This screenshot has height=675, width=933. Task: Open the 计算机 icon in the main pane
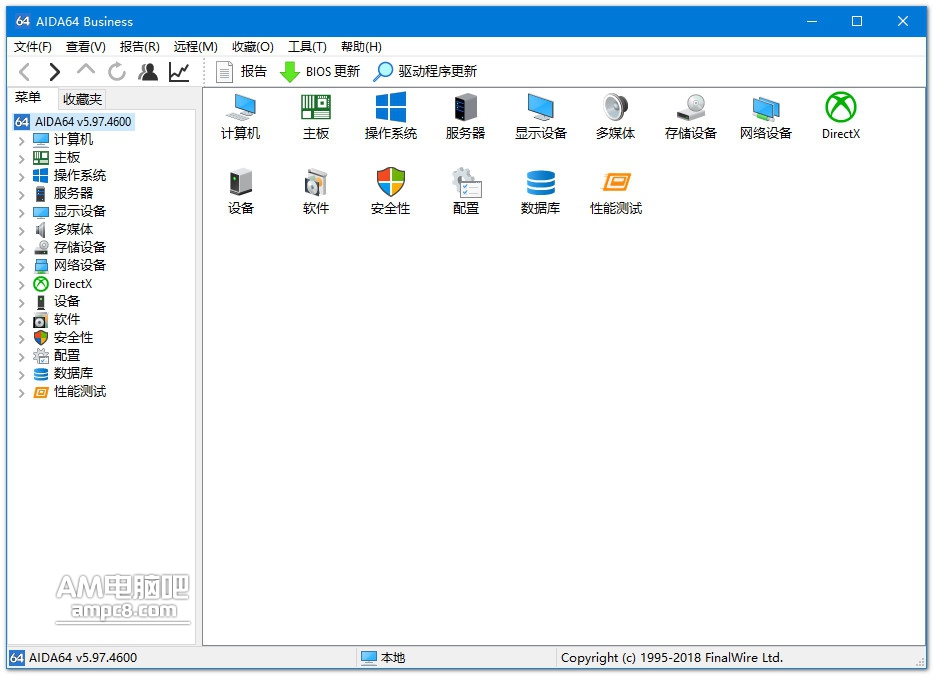coord(240,117)
